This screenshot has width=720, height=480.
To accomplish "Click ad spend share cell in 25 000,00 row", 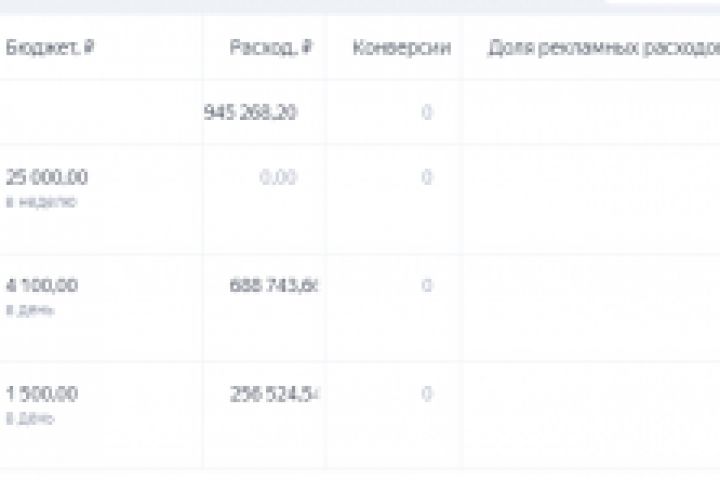I will pos(590,198).
